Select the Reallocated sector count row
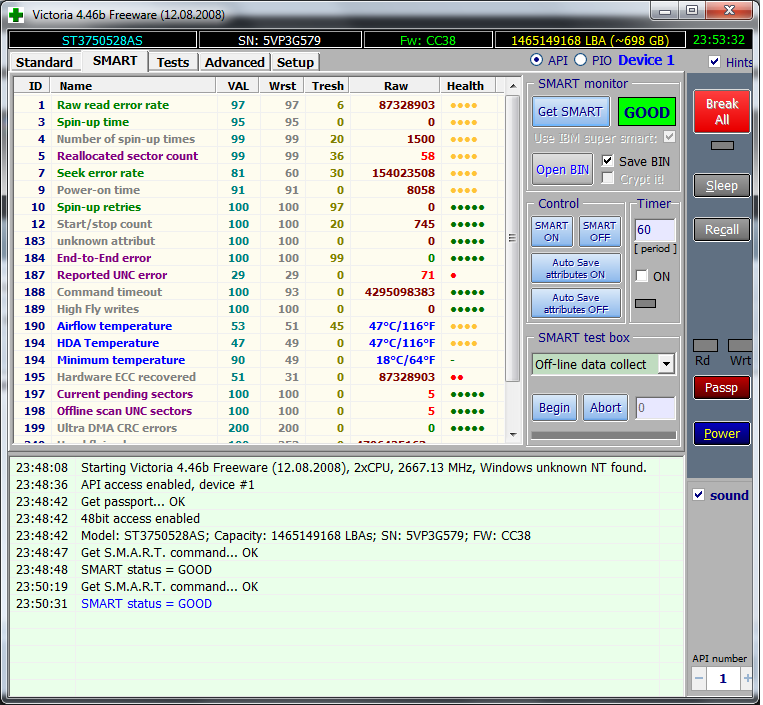 258,156
